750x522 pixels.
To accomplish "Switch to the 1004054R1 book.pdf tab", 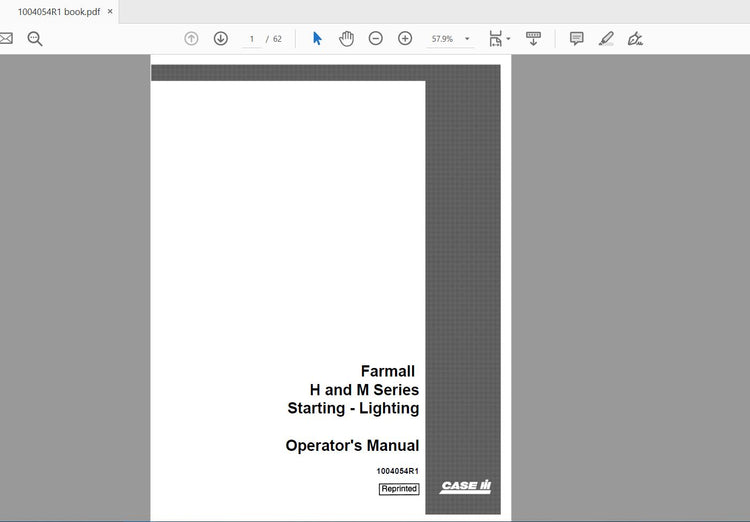I will pos(59,11).
